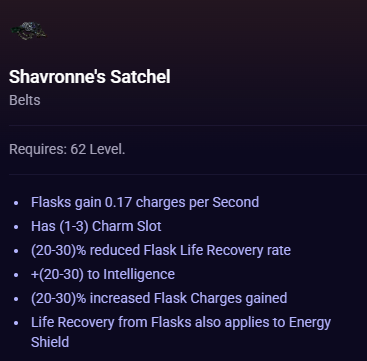The height and width of the screenshot is (361, 367).
Task: Click the divider line below the Requires text
Action: [188, 174]
